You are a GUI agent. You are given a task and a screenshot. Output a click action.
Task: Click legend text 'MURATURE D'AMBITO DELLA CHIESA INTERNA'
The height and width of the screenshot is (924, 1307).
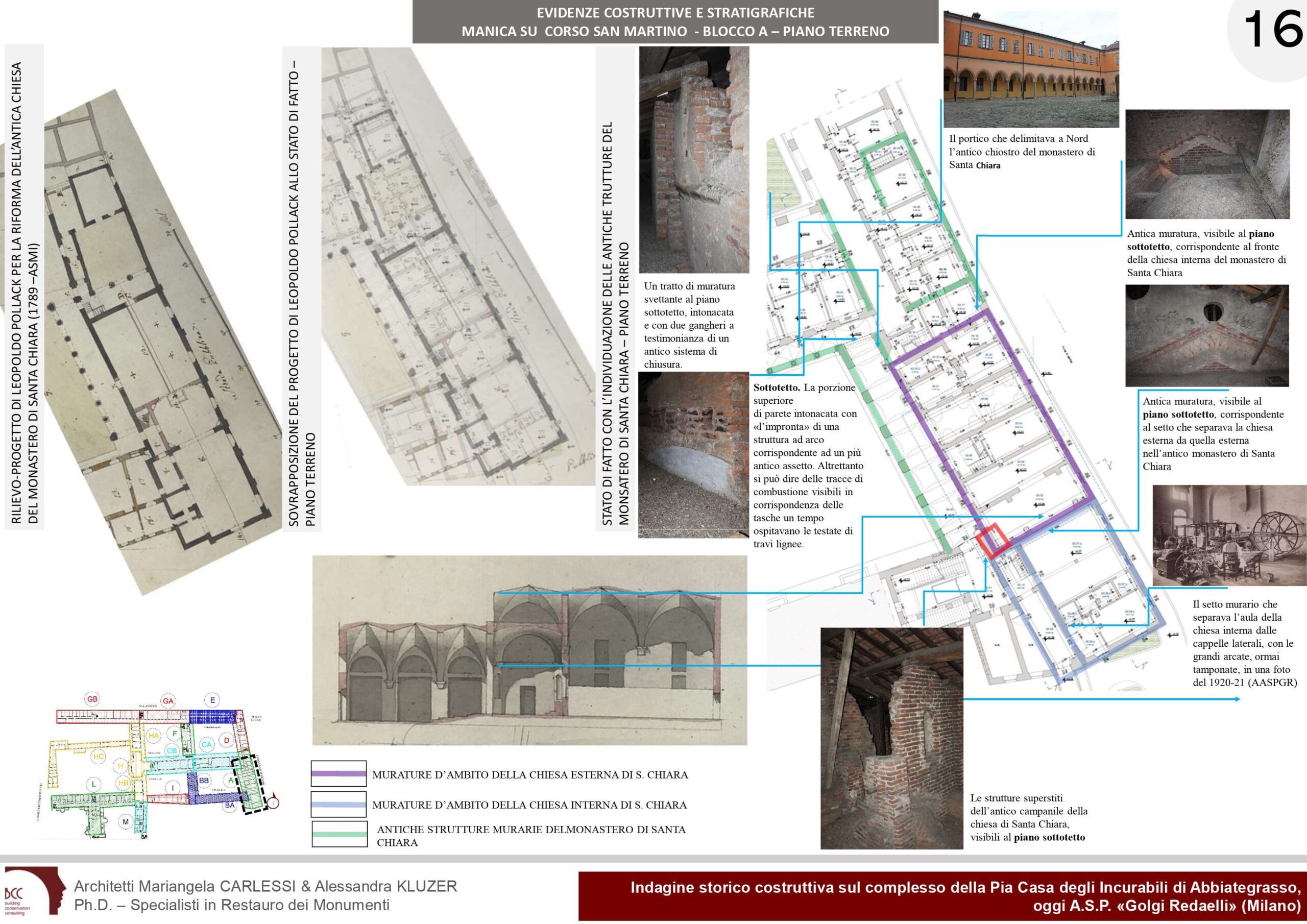[x=529, y=805]
